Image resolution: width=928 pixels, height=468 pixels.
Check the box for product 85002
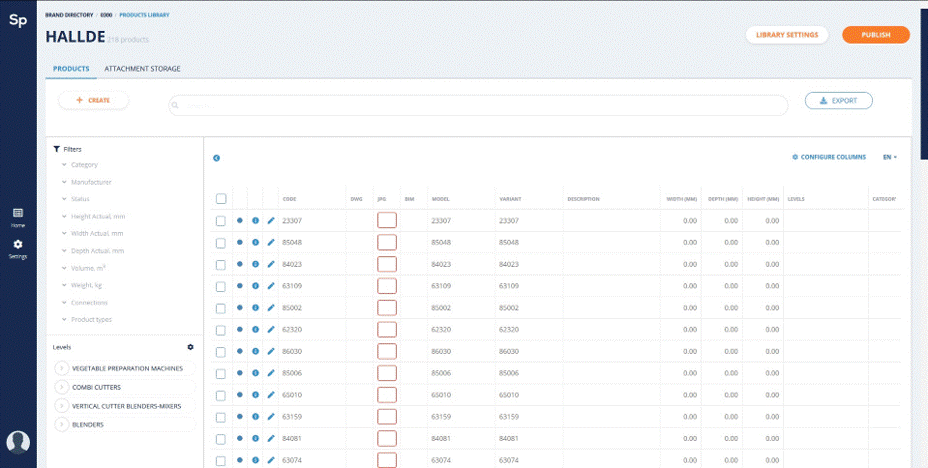coord(221,308)
